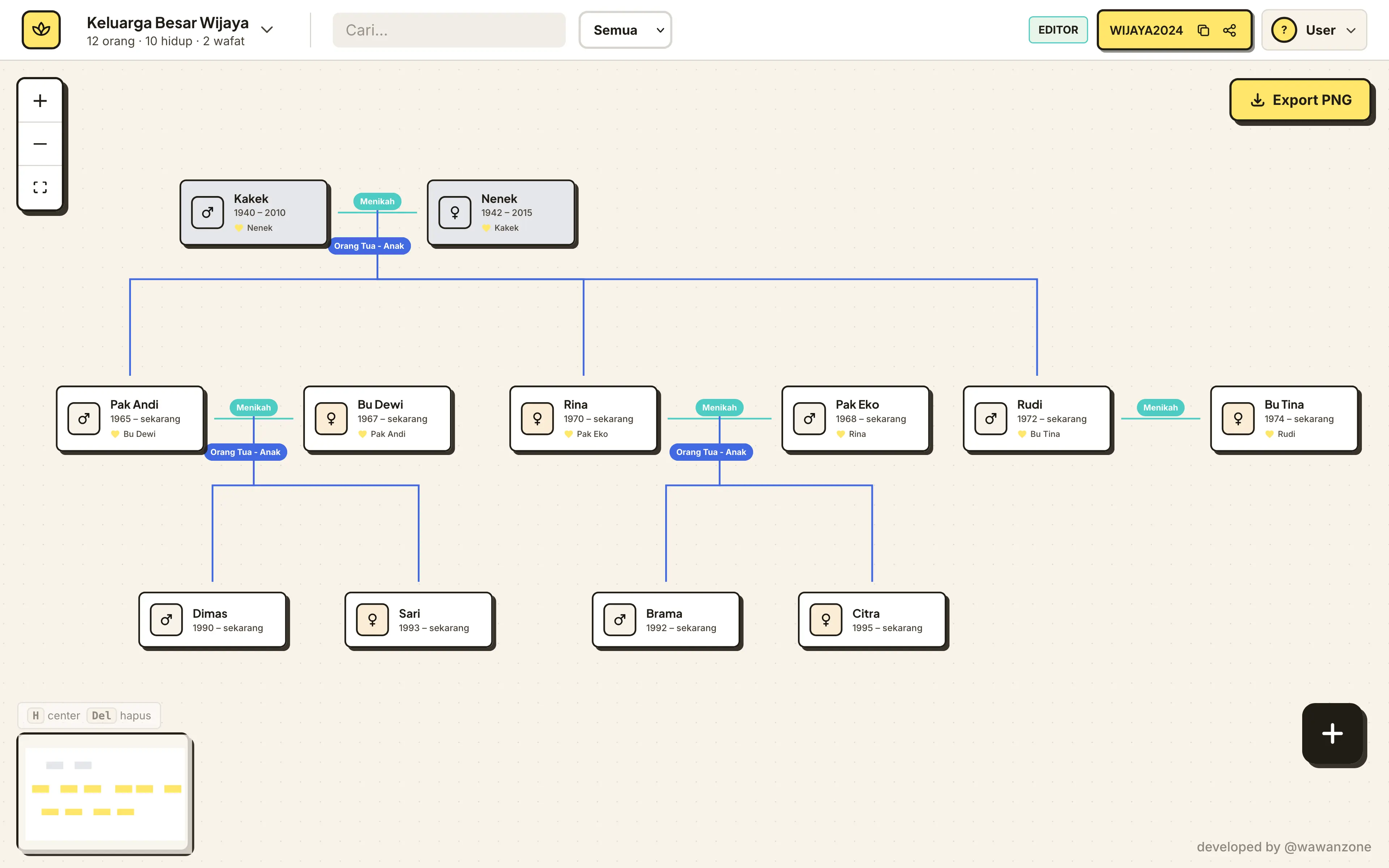Click Pak Andi's male gender icon
Screen dimensions: 1389x868
coord(84,418)
